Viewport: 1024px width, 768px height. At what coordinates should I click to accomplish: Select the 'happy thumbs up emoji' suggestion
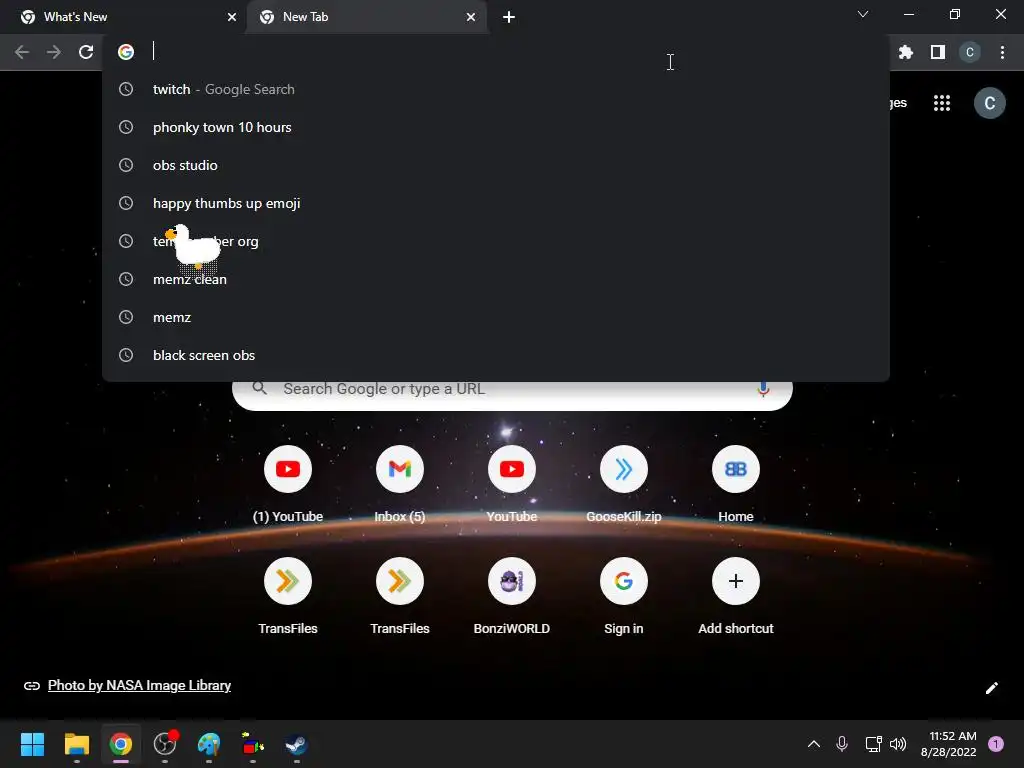496,203
